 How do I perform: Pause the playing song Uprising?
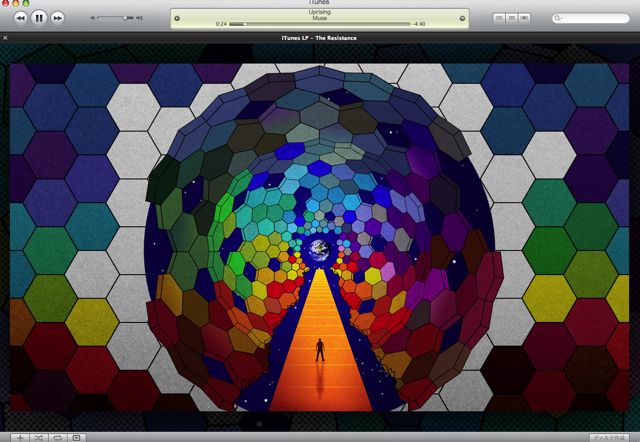(x=39, y=18)
